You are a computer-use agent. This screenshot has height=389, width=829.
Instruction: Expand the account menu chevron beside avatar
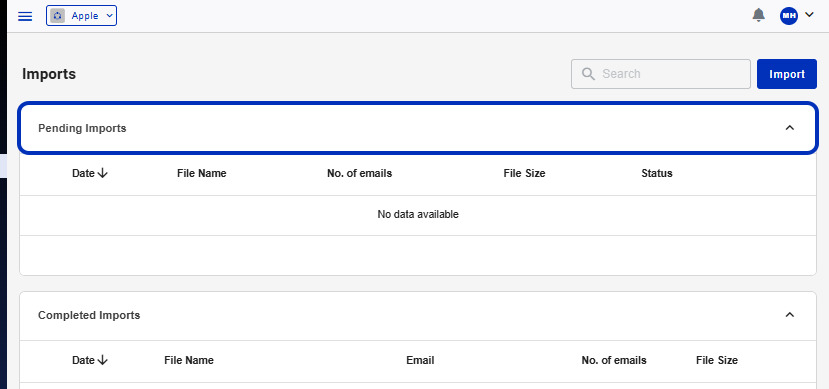point(809,15)
